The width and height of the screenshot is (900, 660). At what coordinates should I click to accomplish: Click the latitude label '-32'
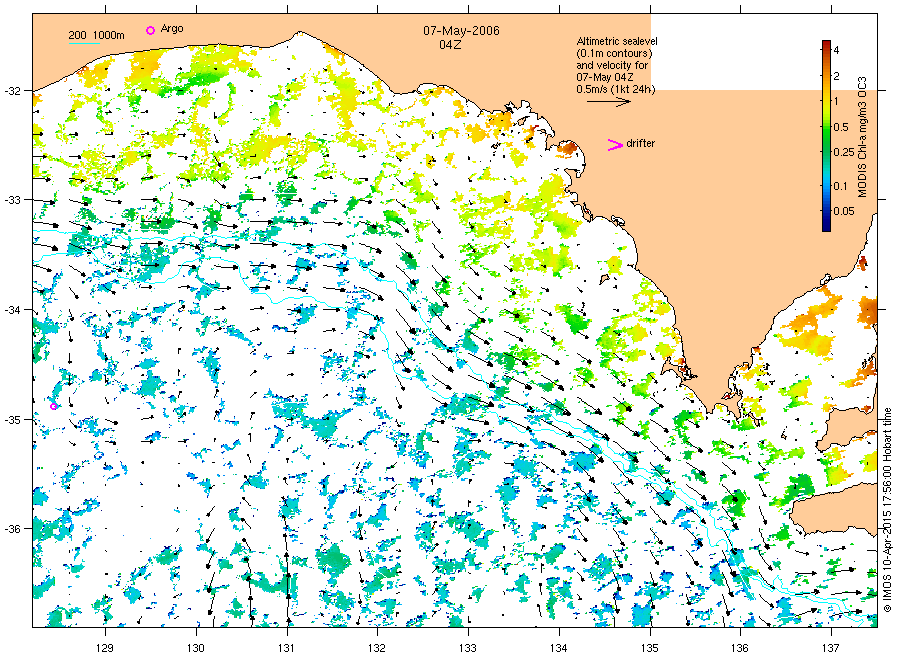point(12,91)
